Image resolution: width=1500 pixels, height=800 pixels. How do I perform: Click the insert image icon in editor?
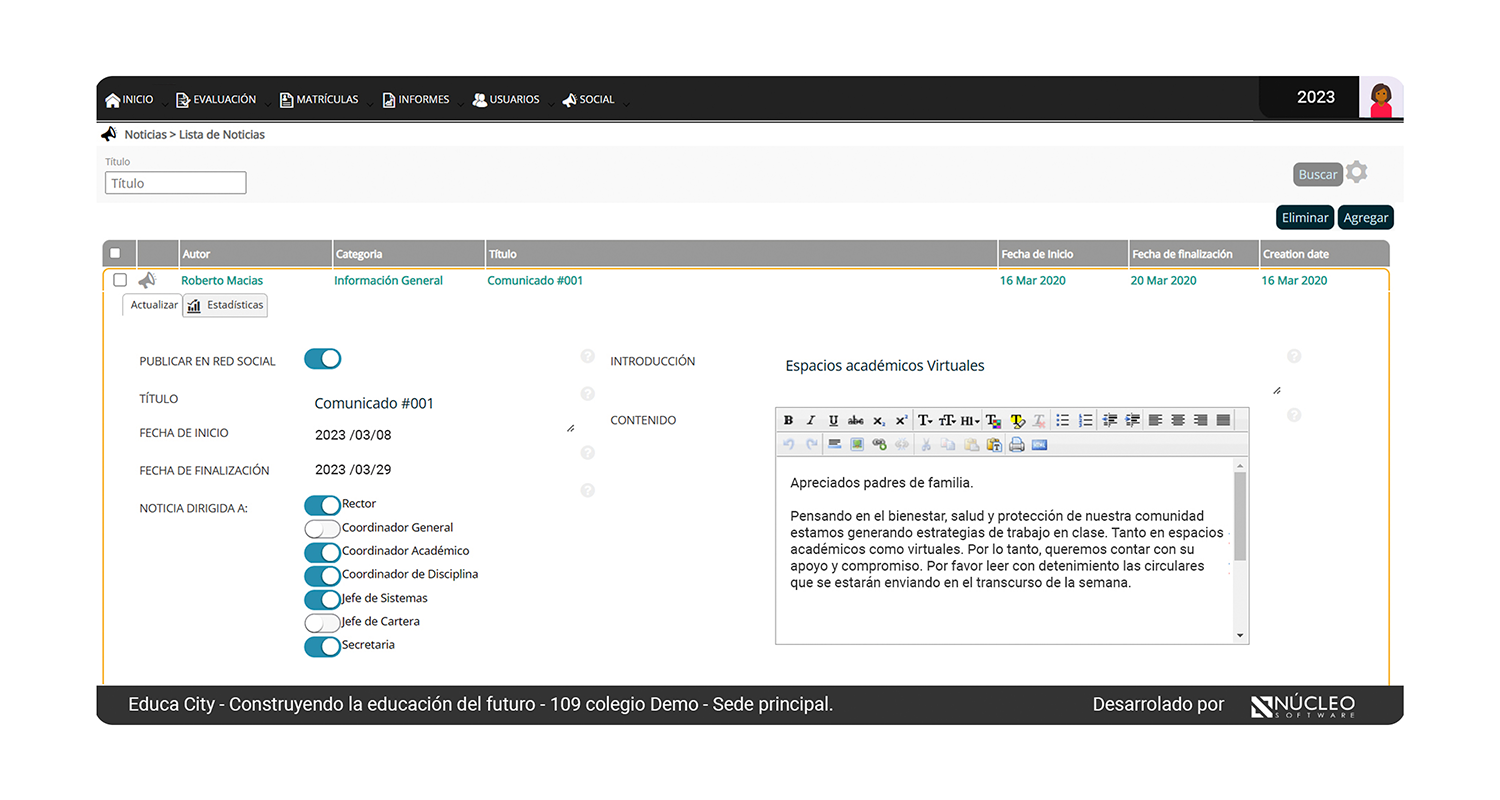[856, 445]
